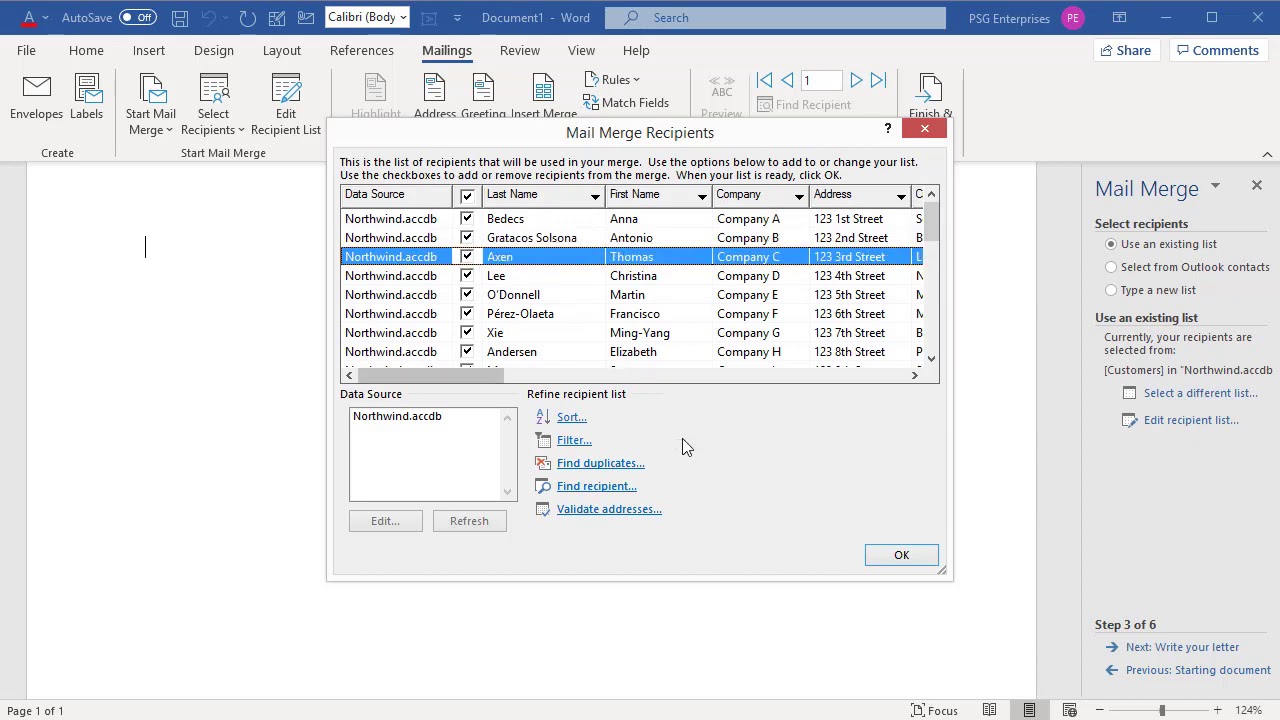Click the Sort... link
1280x720 pixels.
571,417
